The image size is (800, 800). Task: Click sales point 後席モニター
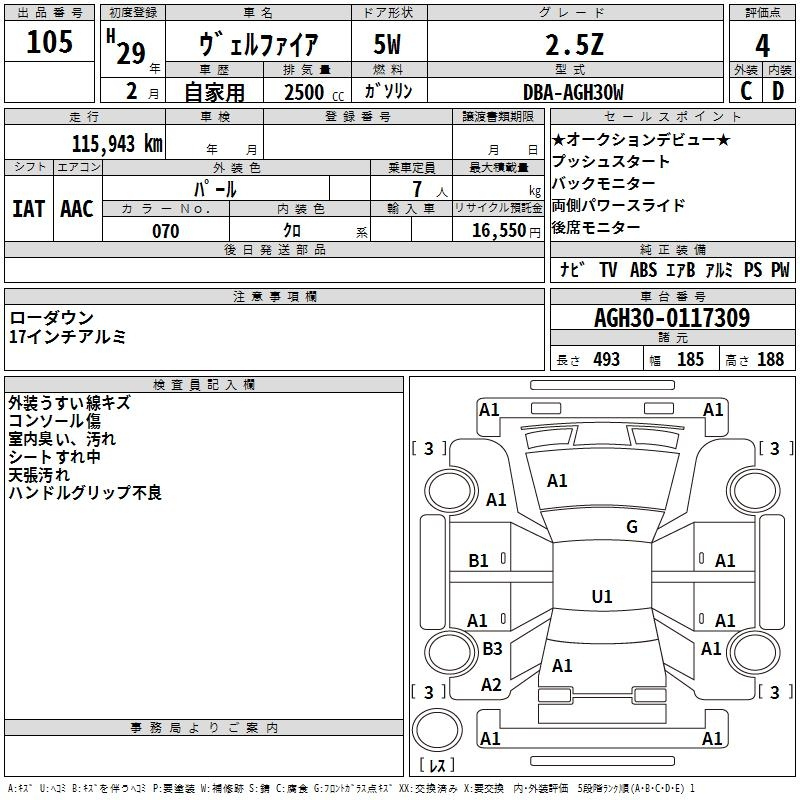coord(596,227)
